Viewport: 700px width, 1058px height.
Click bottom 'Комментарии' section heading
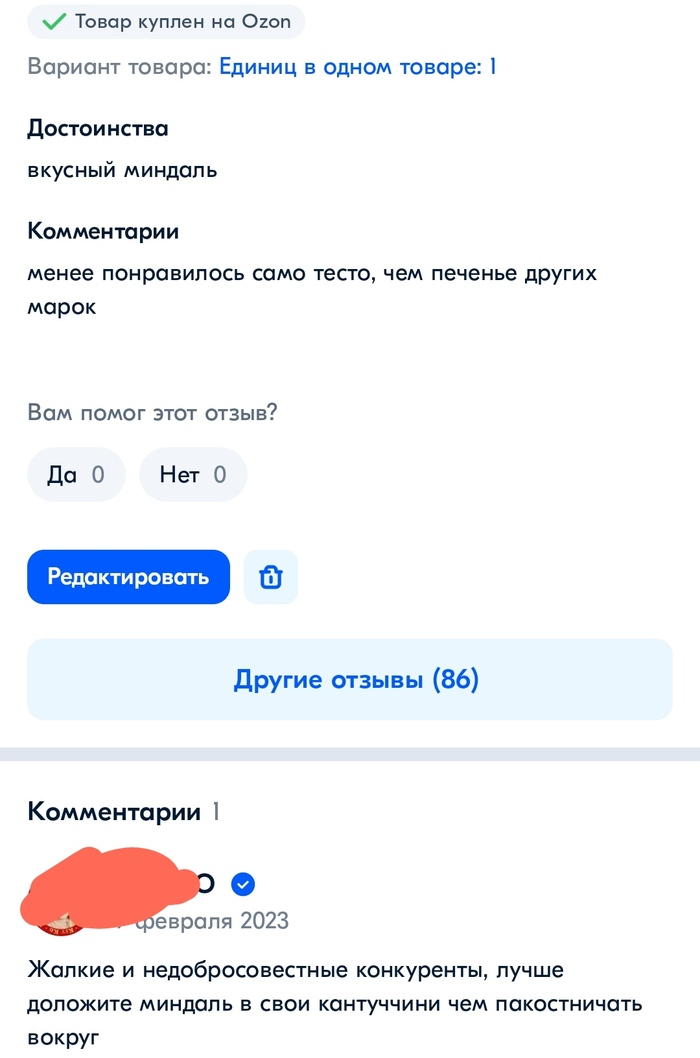click(114, 812)
